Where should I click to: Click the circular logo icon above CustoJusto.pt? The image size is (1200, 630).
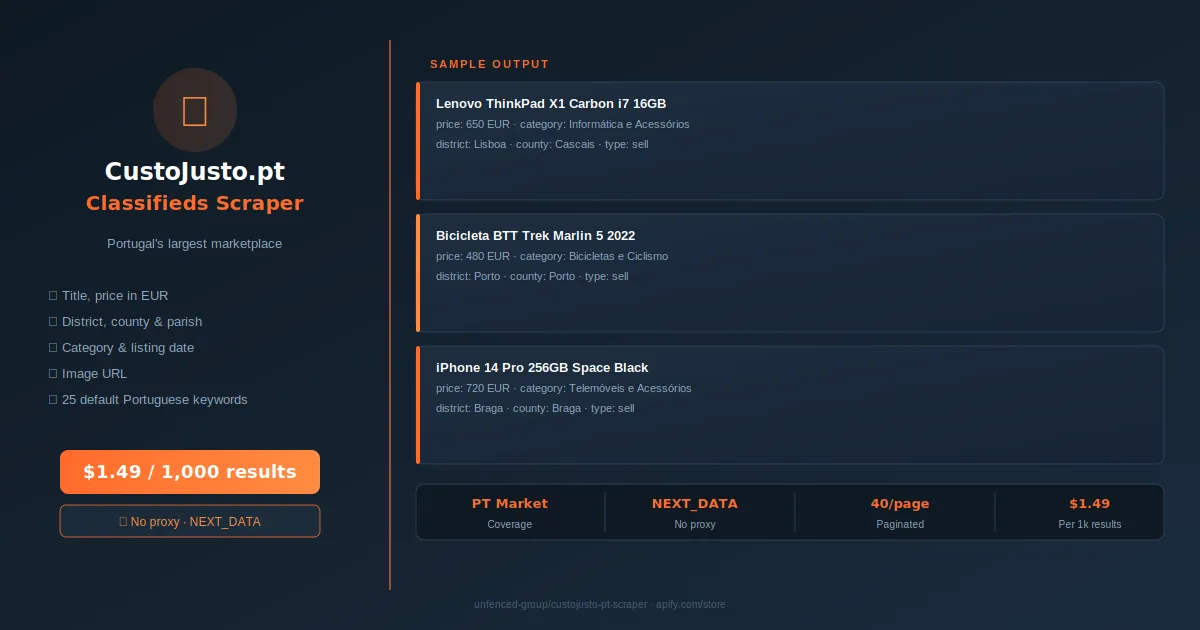click(195, 110)
